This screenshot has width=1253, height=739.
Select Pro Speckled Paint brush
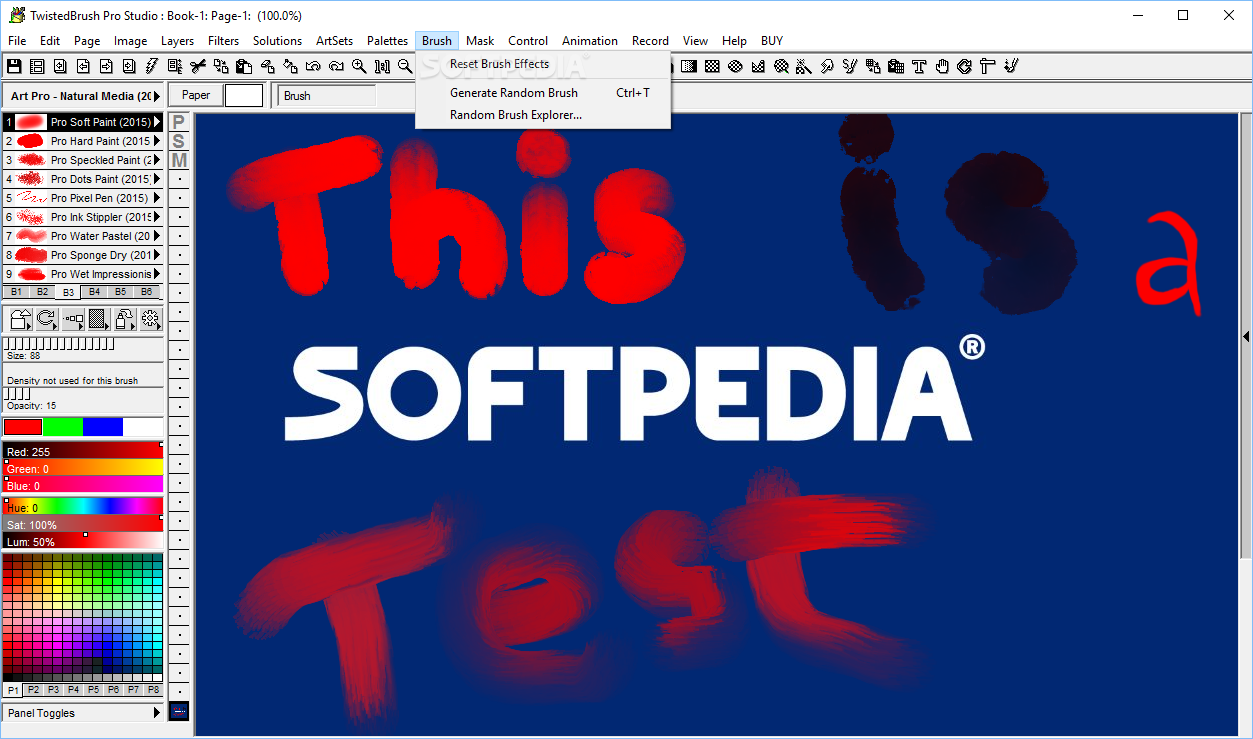(x=83, y=160)
